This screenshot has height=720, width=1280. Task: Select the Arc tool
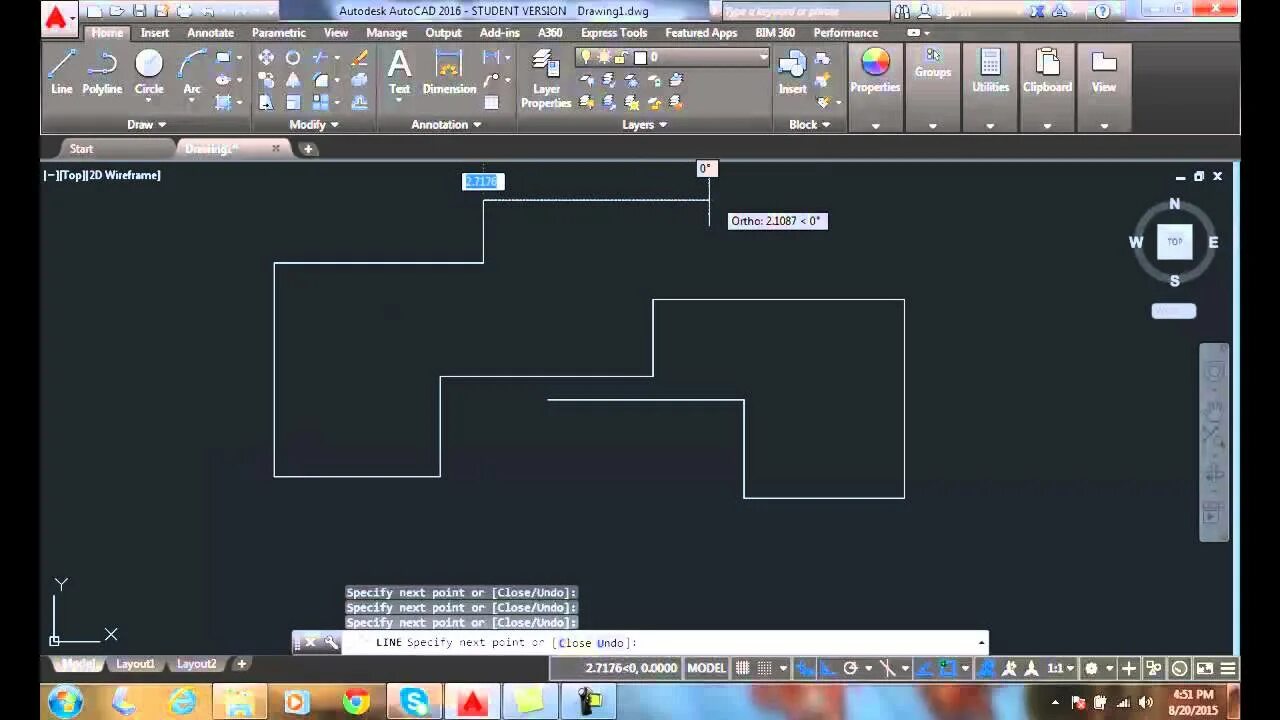(x=191, y=72)
